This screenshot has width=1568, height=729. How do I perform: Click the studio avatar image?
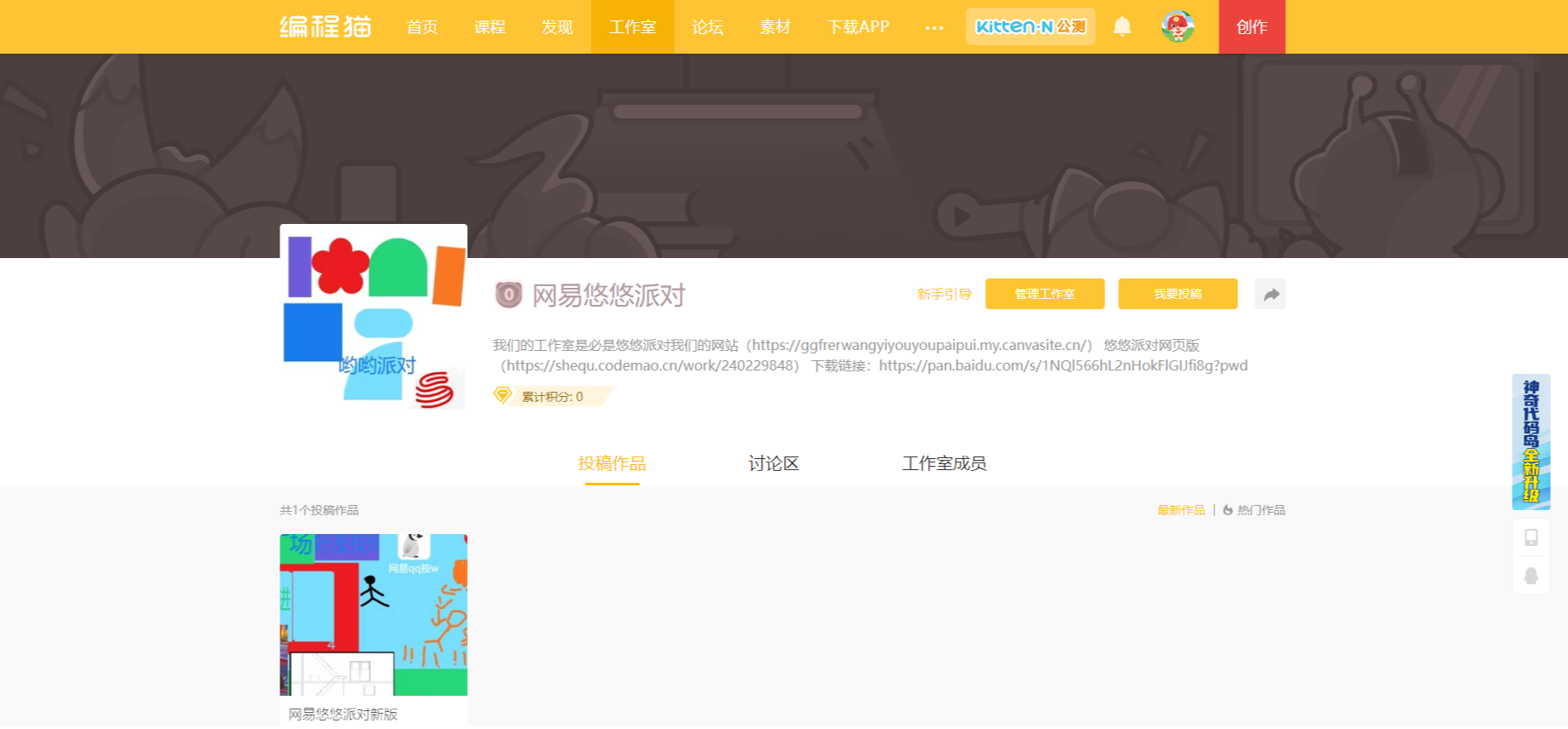point(373,317)
